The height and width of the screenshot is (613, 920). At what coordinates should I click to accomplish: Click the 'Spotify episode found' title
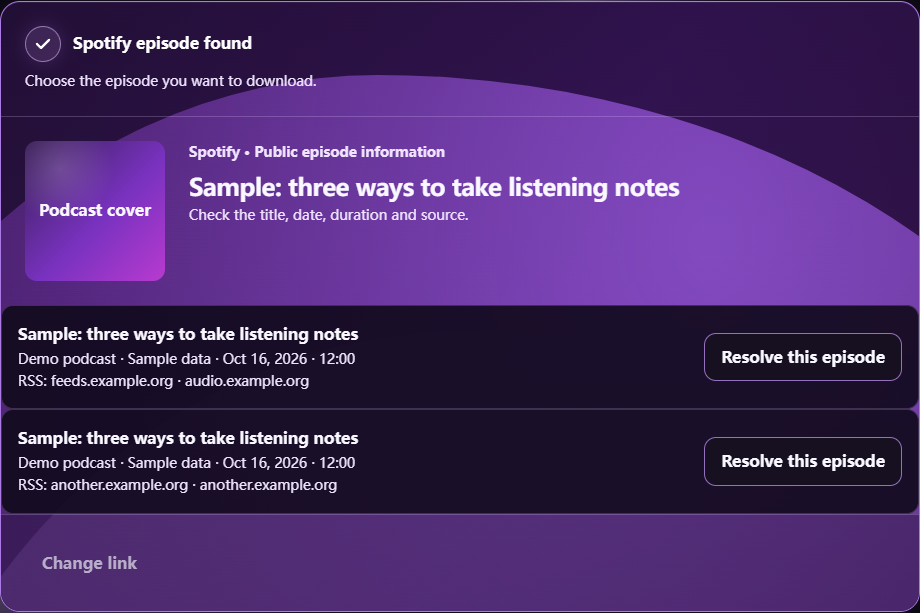point(163,43)
